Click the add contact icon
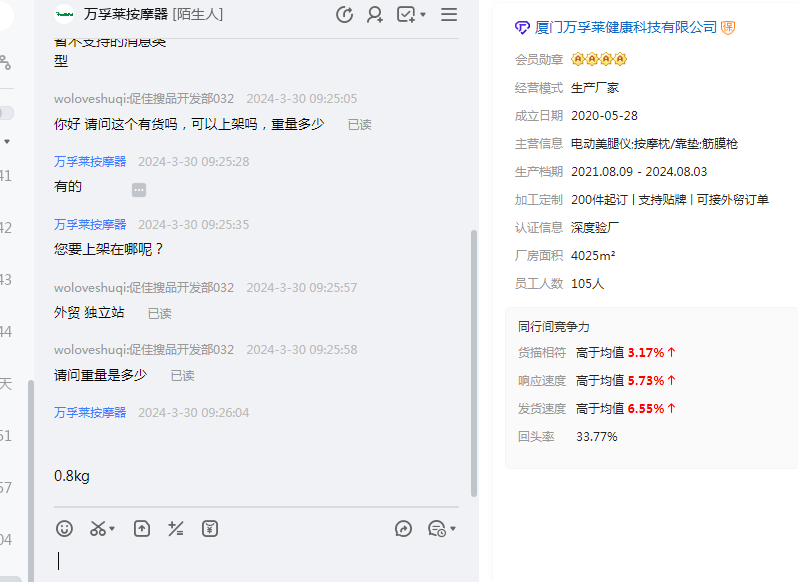The width and height of the screenshot is (798, 582). coord(375,14)
